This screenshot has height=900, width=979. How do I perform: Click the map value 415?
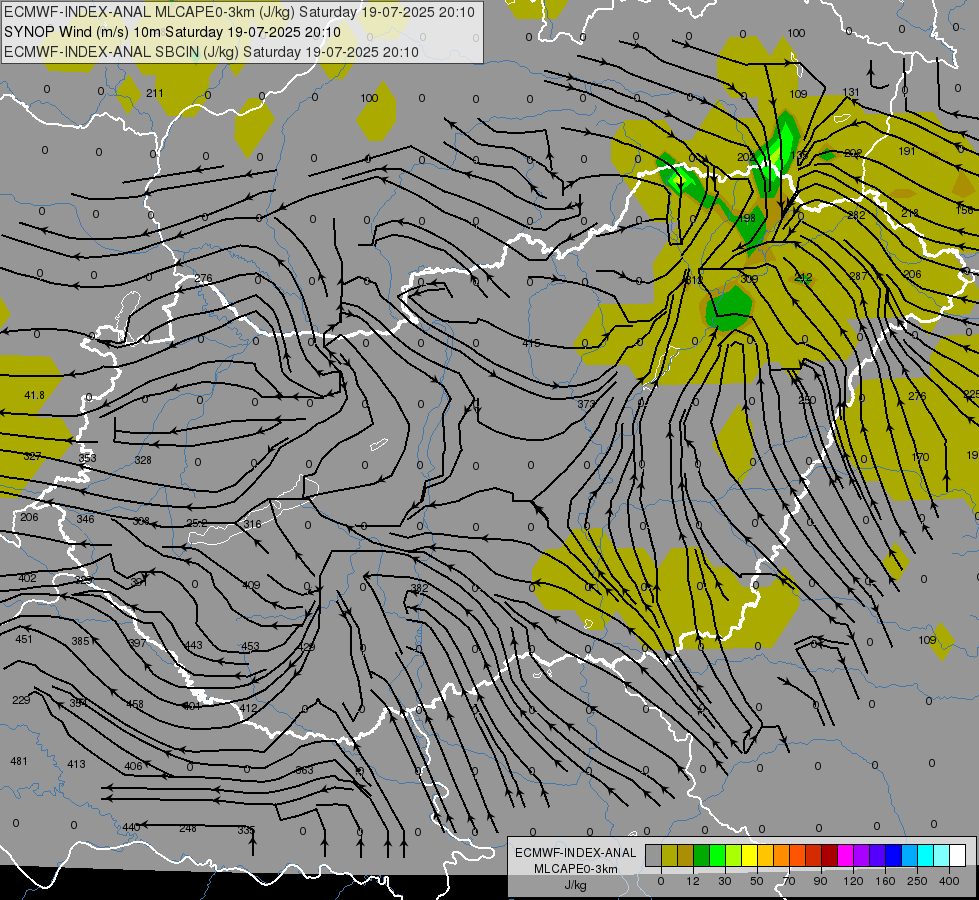pyautogui.click(x=531, y=343)
